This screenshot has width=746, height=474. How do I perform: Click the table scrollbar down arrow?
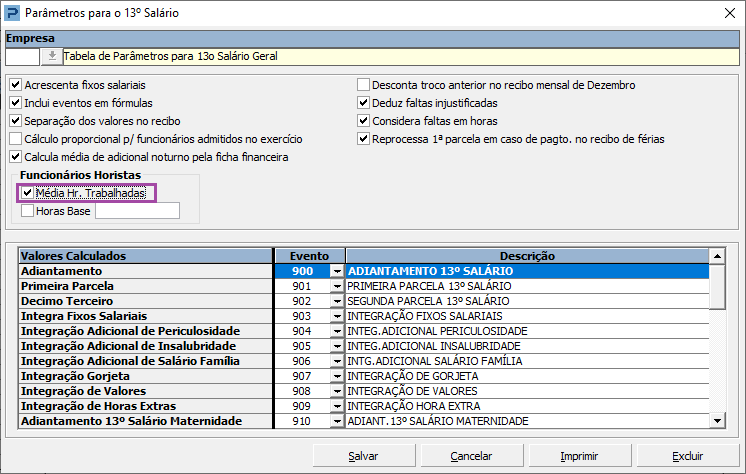click(717, 420)
